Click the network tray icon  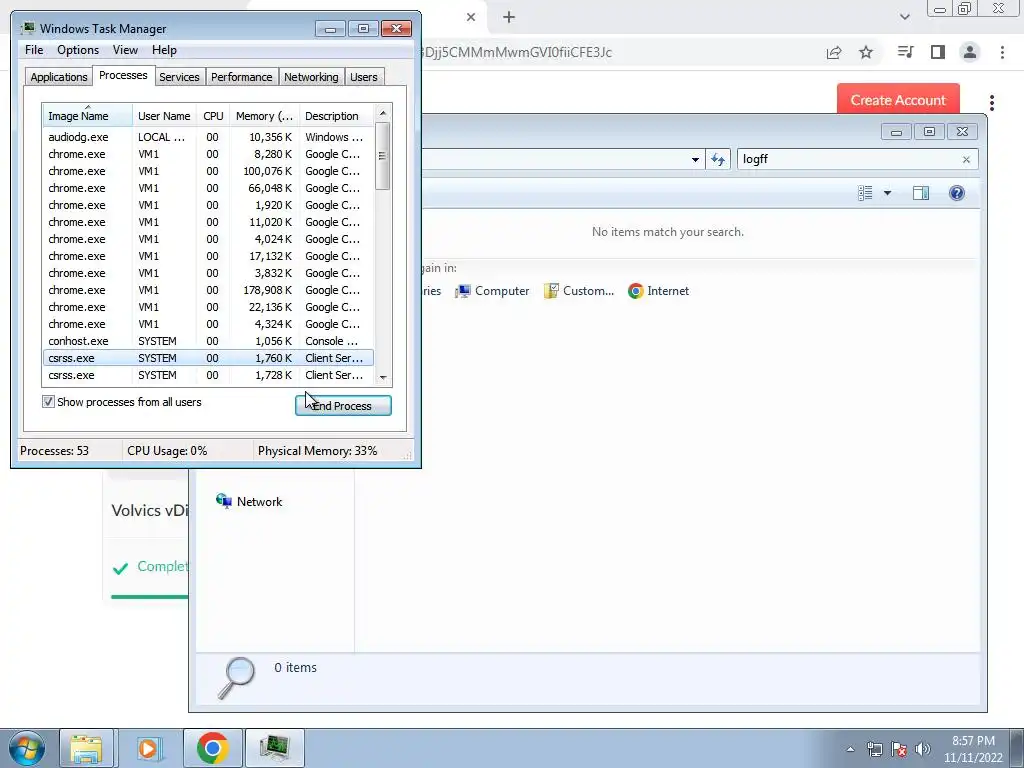874,749
